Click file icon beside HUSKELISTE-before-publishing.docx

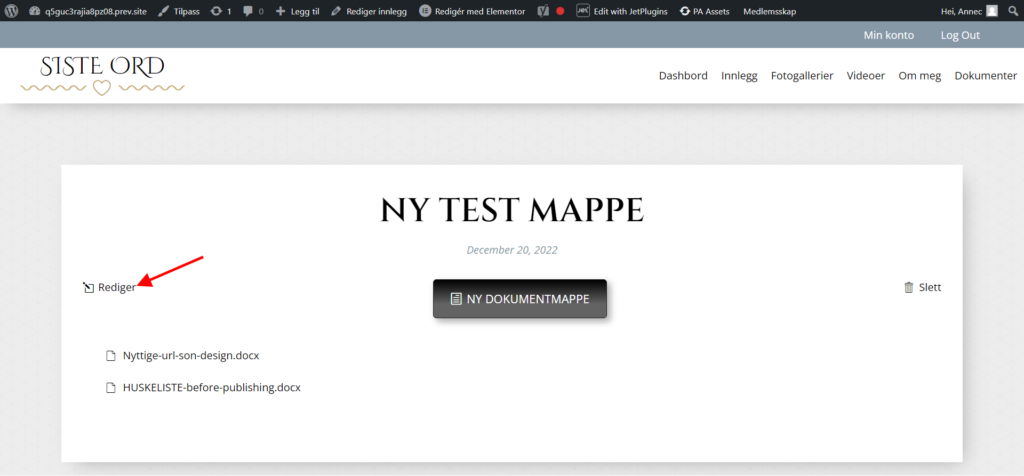[111, 388]
